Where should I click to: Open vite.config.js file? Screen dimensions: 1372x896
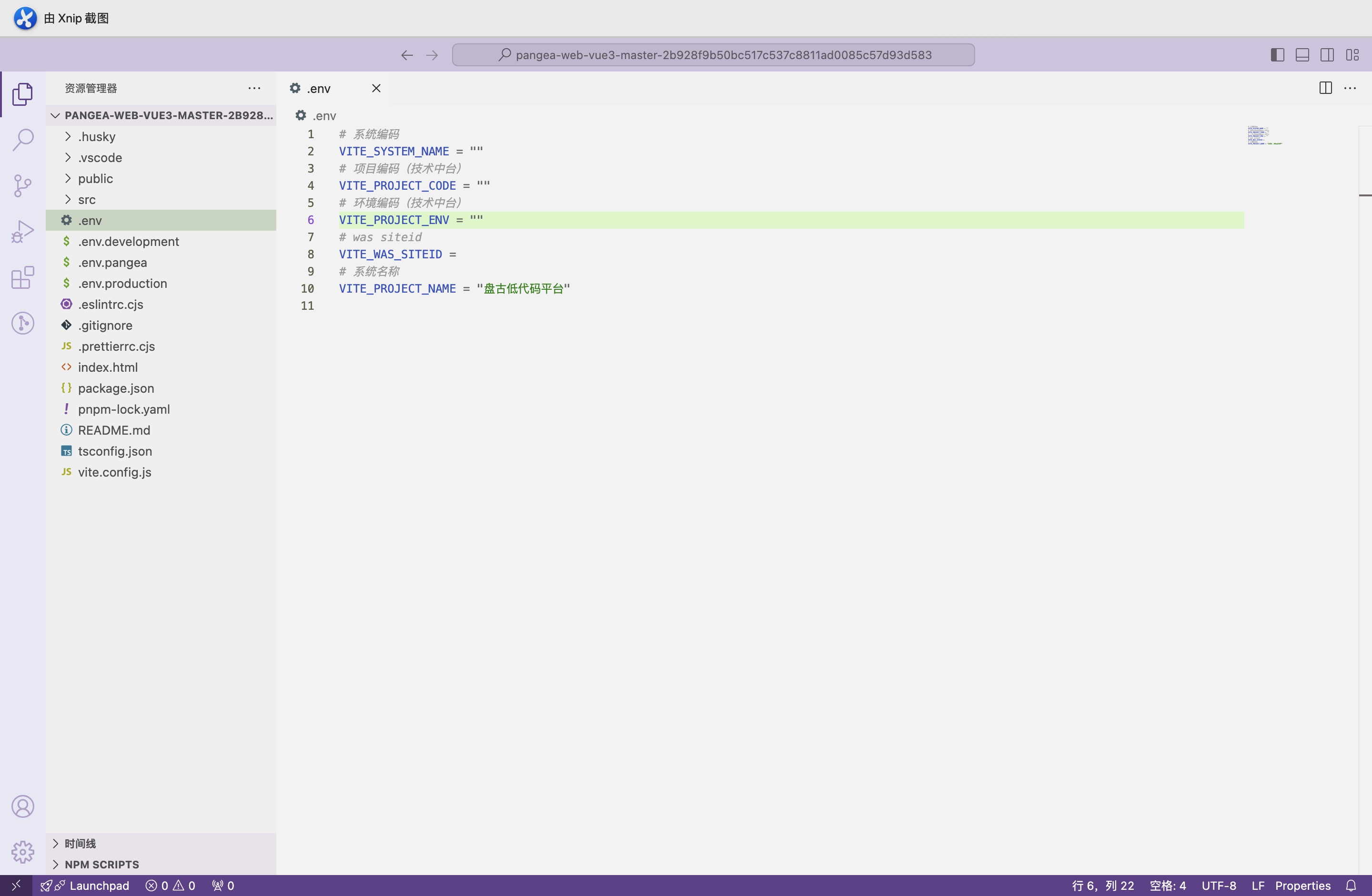pos(161,472)
